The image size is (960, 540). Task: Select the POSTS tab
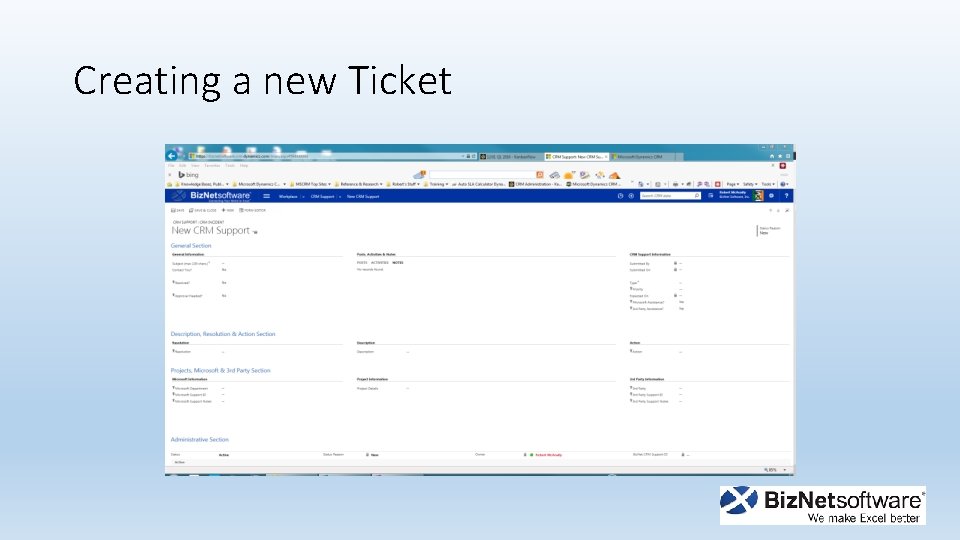[x=362, y=263]
